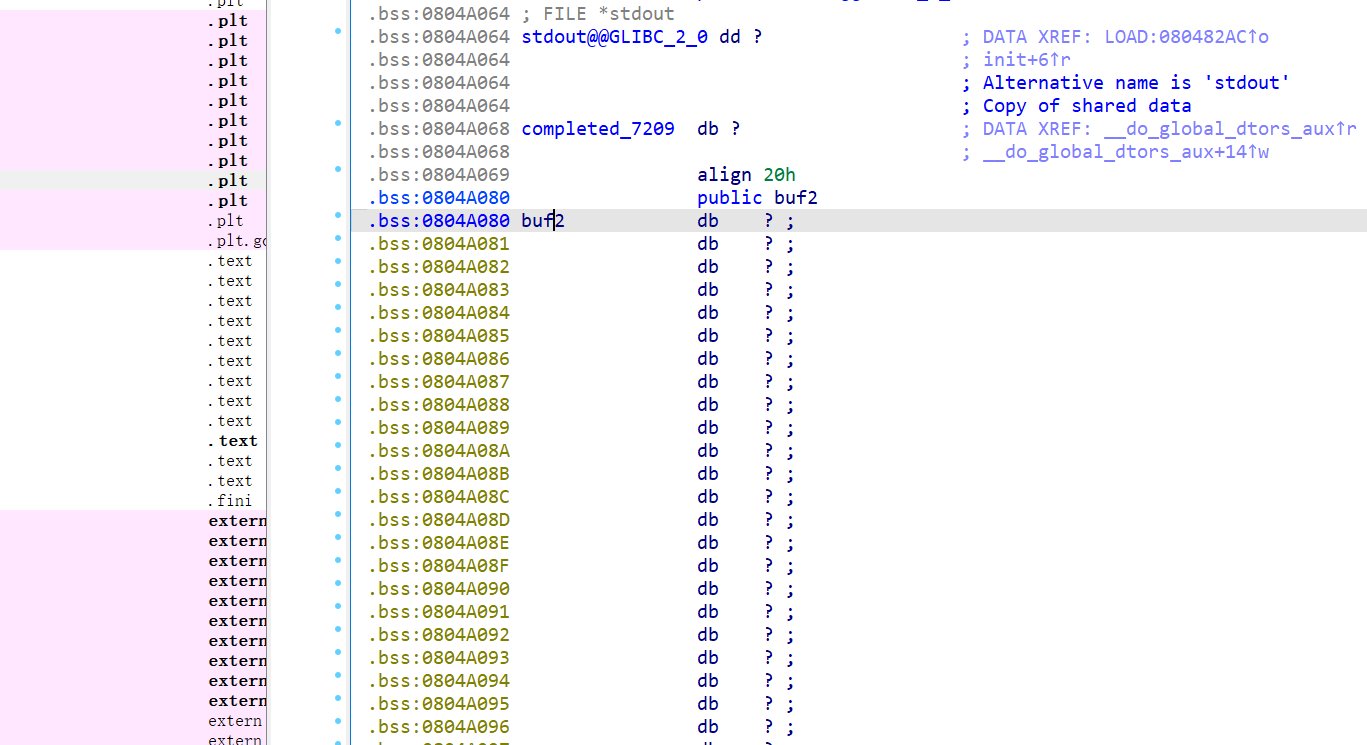This screenshot has width=1367, height=745.
Task: Click the db directive on row 0804A087
Action: (x=708, y=382)
